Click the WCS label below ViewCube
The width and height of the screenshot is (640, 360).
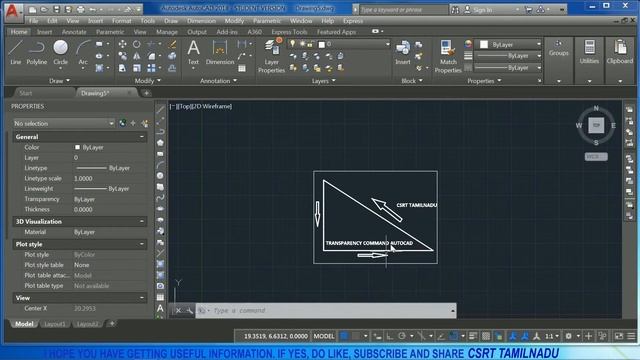pos(596,157)
